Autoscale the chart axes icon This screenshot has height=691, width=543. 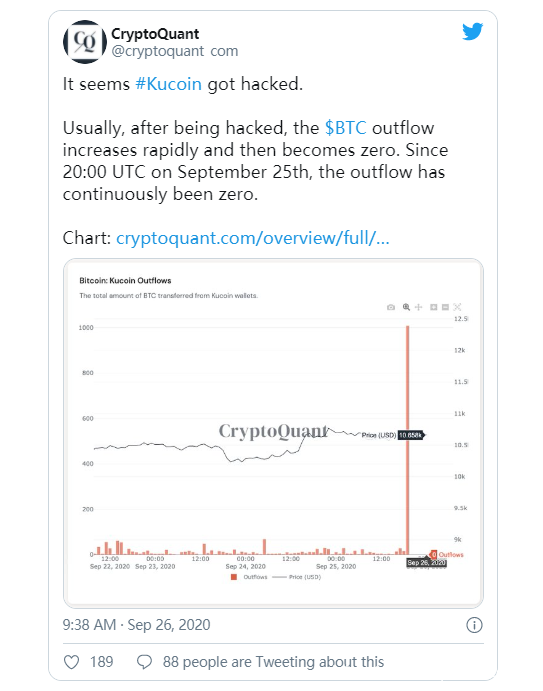[x=457, y=307]
